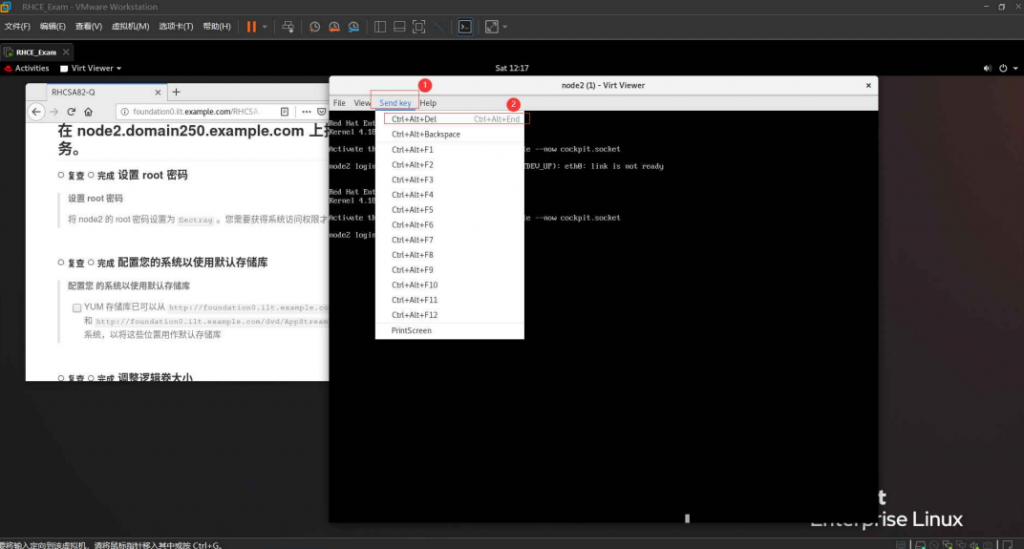
Task: Click the stretch guest display icon
Action: coord(492,27)
